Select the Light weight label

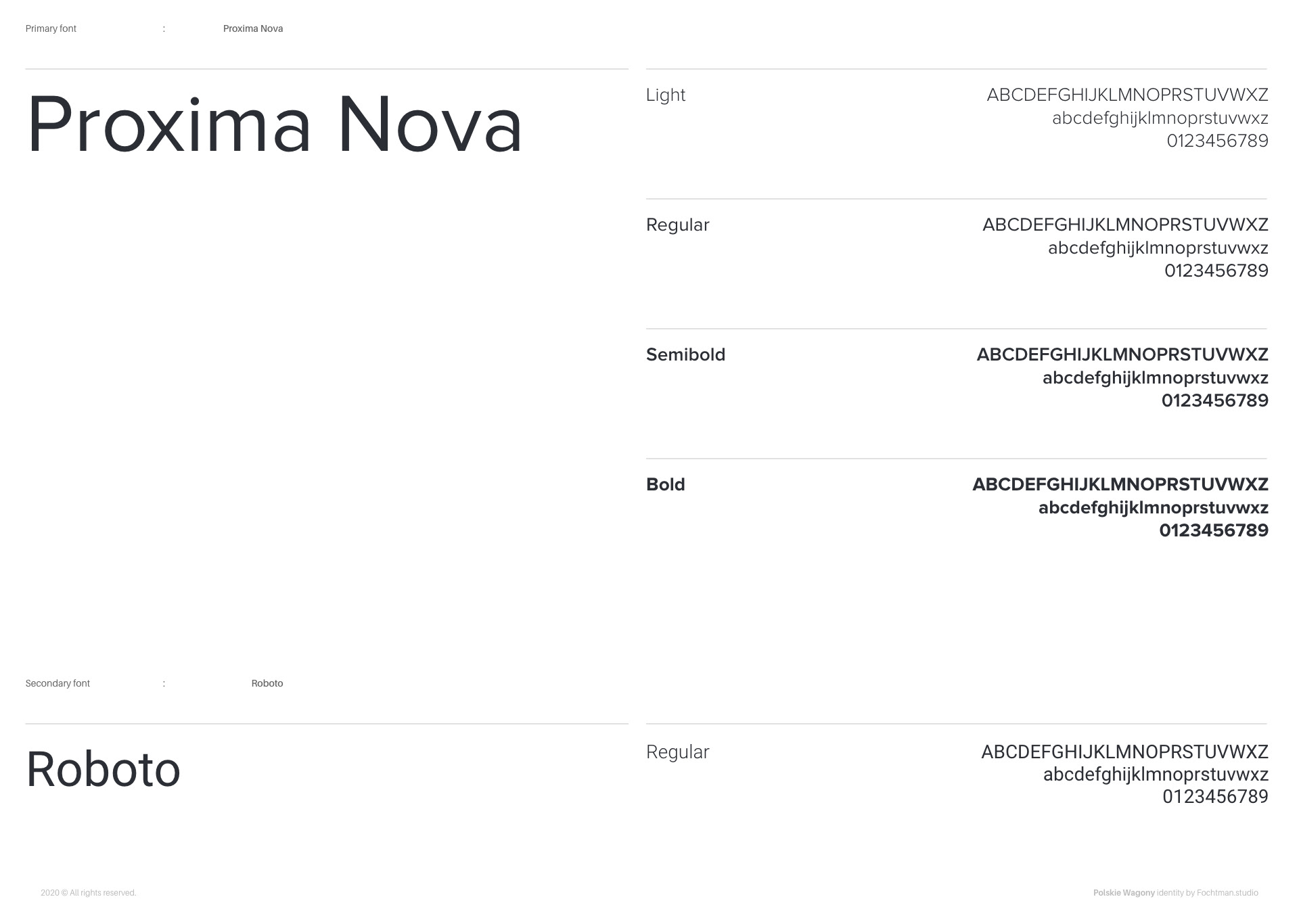666,95
